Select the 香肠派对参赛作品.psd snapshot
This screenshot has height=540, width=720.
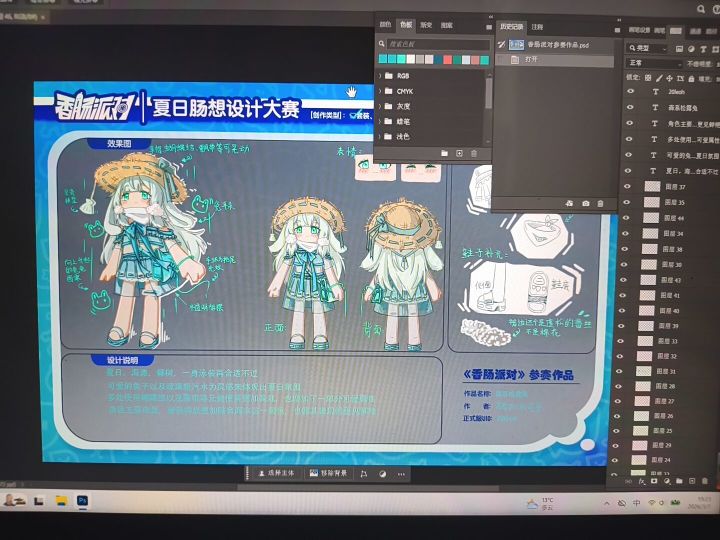tap(554, 45)
